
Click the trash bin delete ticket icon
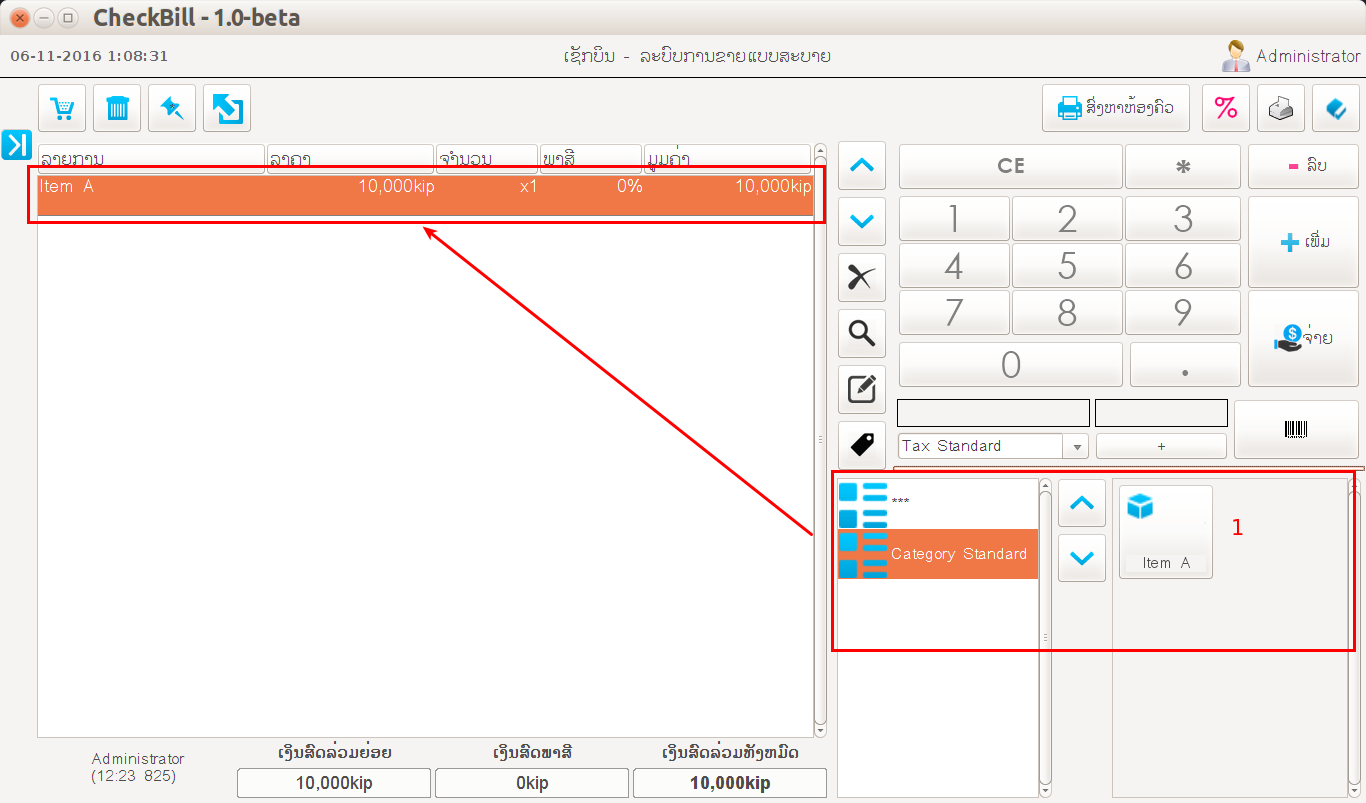[117, 108]
